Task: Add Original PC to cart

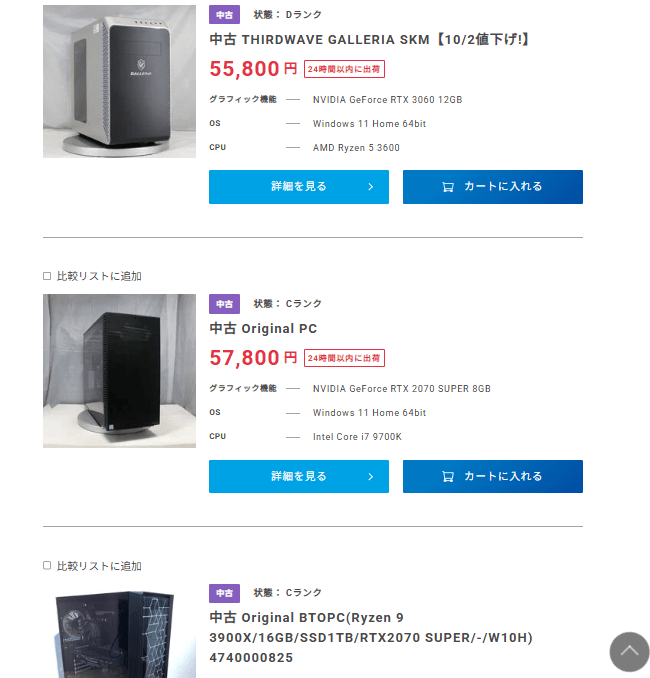Action: point(492,477)
